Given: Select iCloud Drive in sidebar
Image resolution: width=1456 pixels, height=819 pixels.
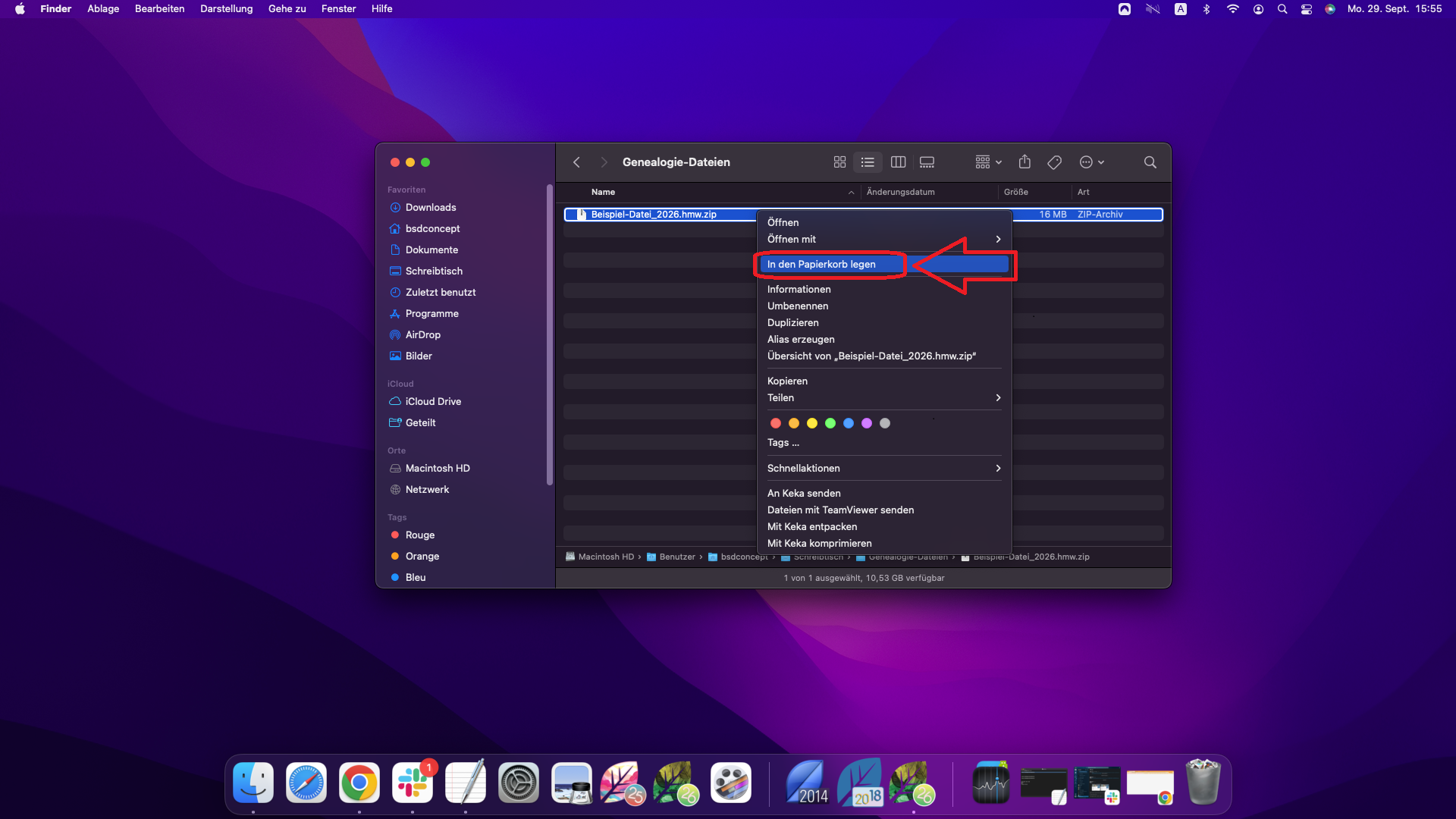Looking at the screenshot, I should [432, 401].
